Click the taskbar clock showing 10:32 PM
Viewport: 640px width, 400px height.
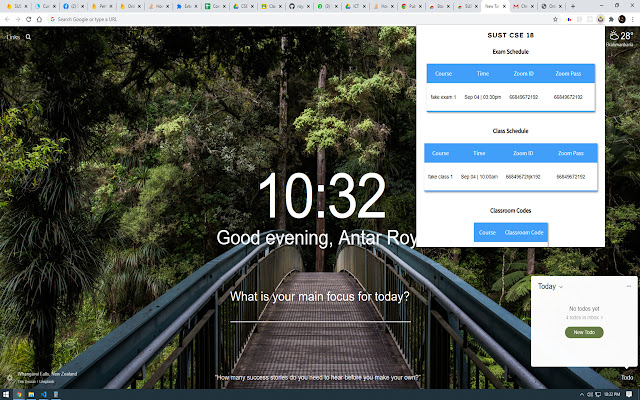[x=612, y=394]
